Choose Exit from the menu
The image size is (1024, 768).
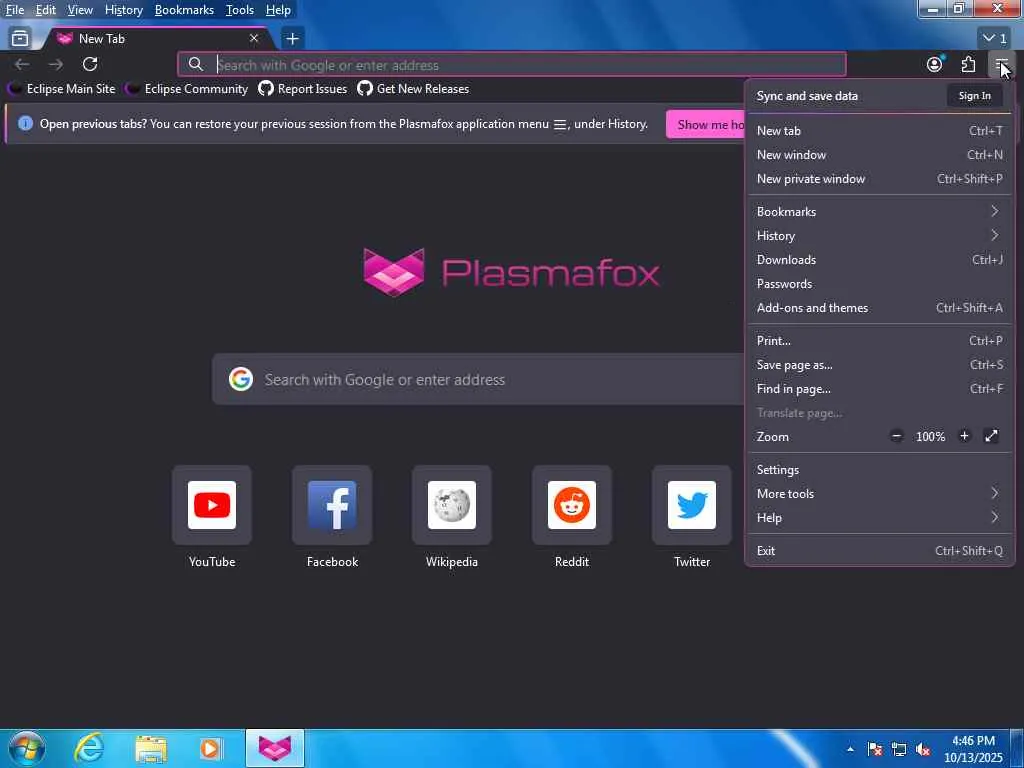[880, 551]
